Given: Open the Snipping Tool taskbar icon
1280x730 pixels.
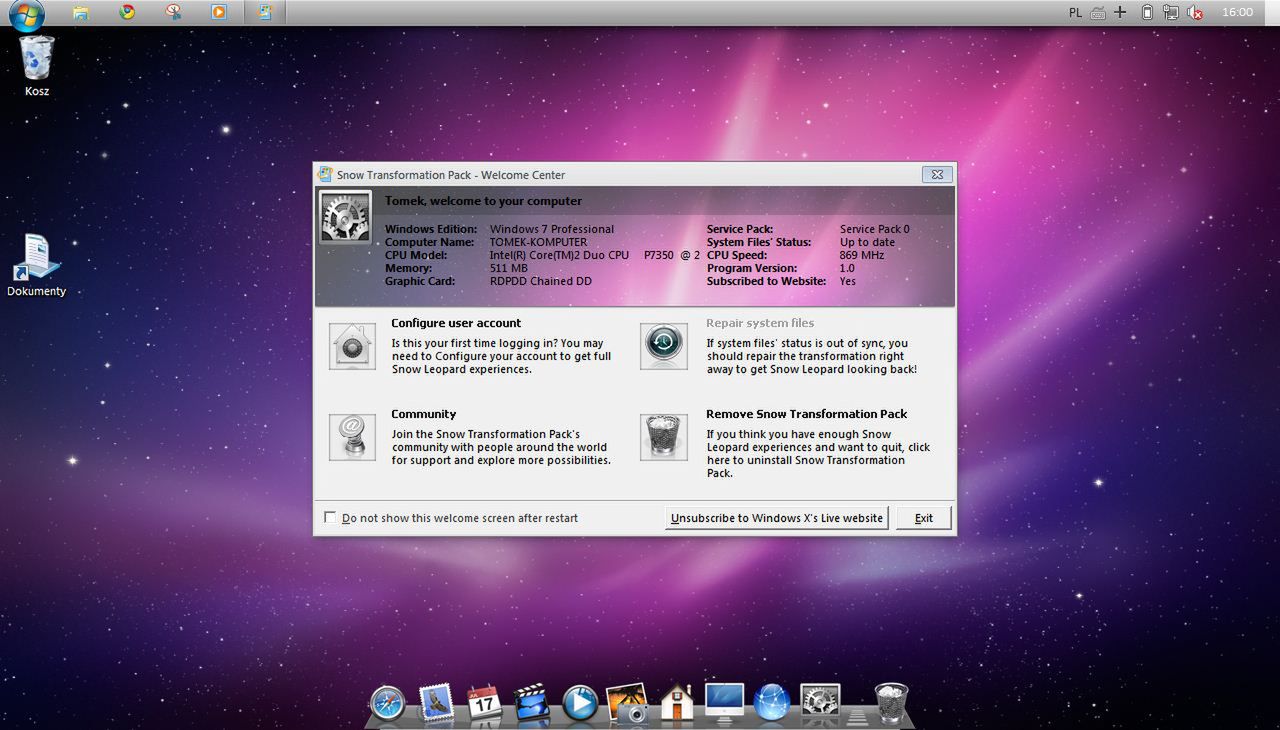Looking at the screenshot, I should (173, 12).
